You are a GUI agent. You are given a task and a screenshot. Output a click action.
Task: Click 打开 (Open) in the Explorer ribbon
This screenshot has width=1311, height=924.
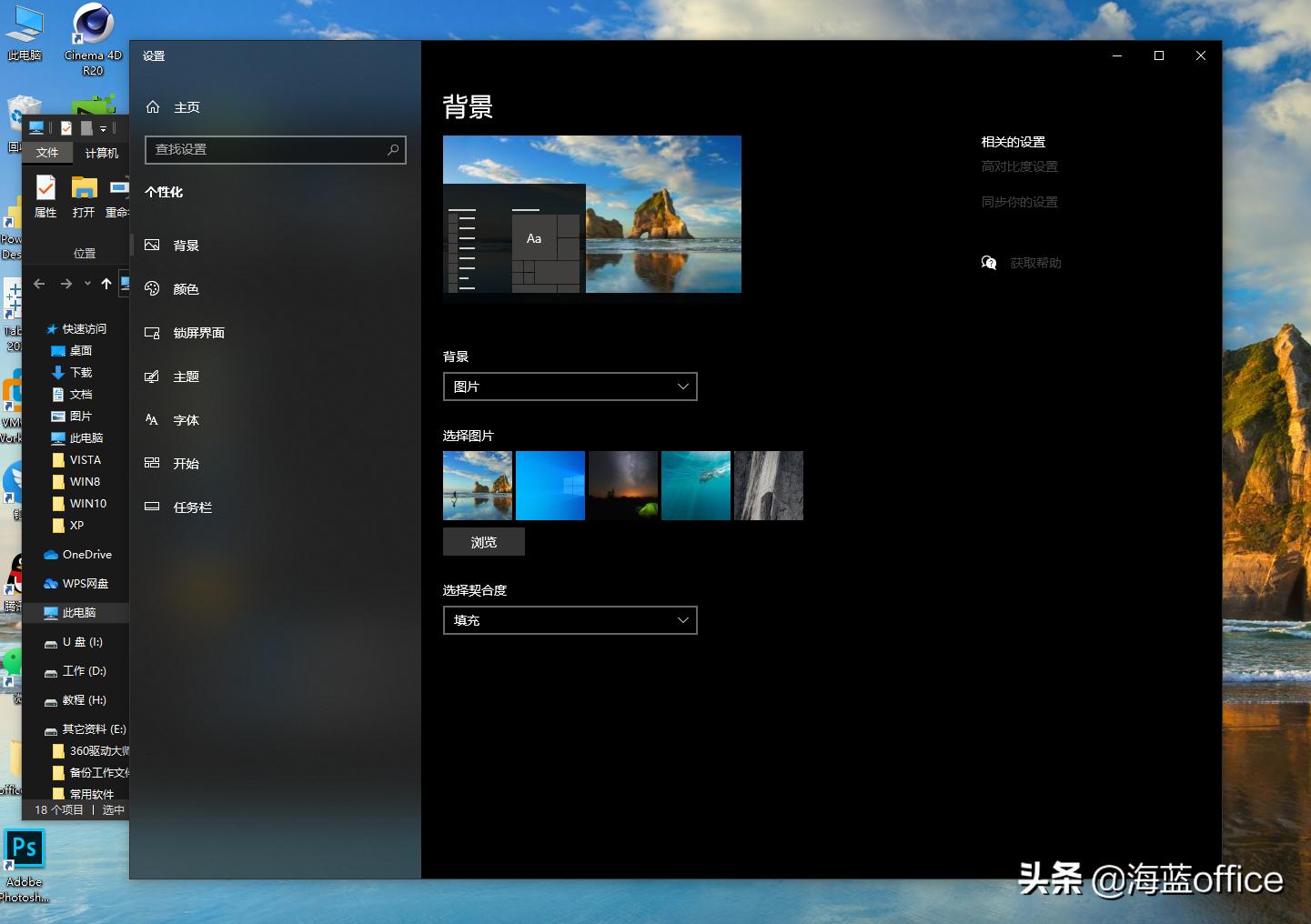pyautogui.click(x=83, y=195)
